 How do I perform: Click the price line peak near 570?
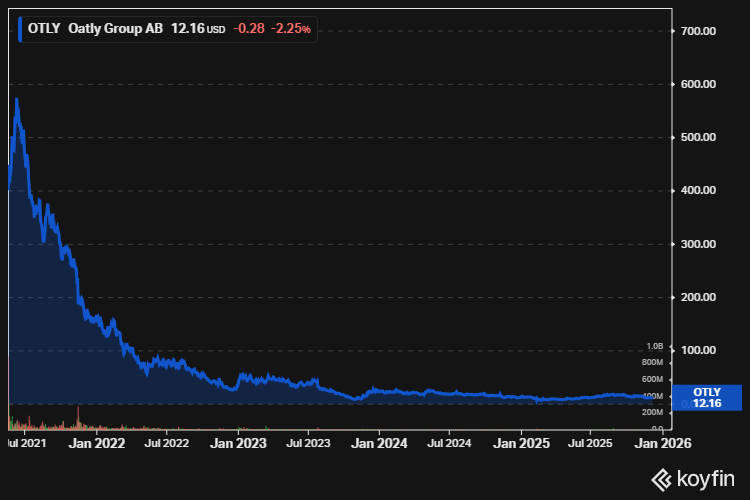[16, 99]
